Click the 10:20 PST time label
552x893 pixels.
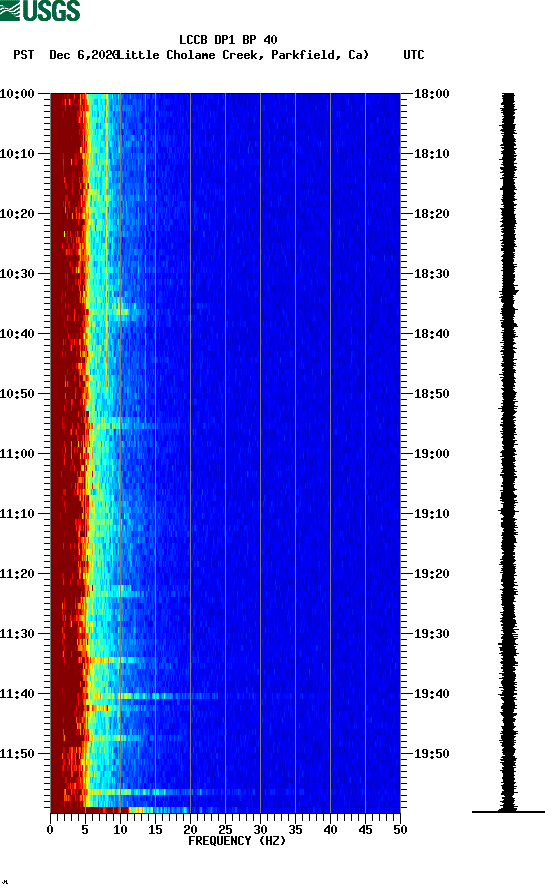[17, 214]
